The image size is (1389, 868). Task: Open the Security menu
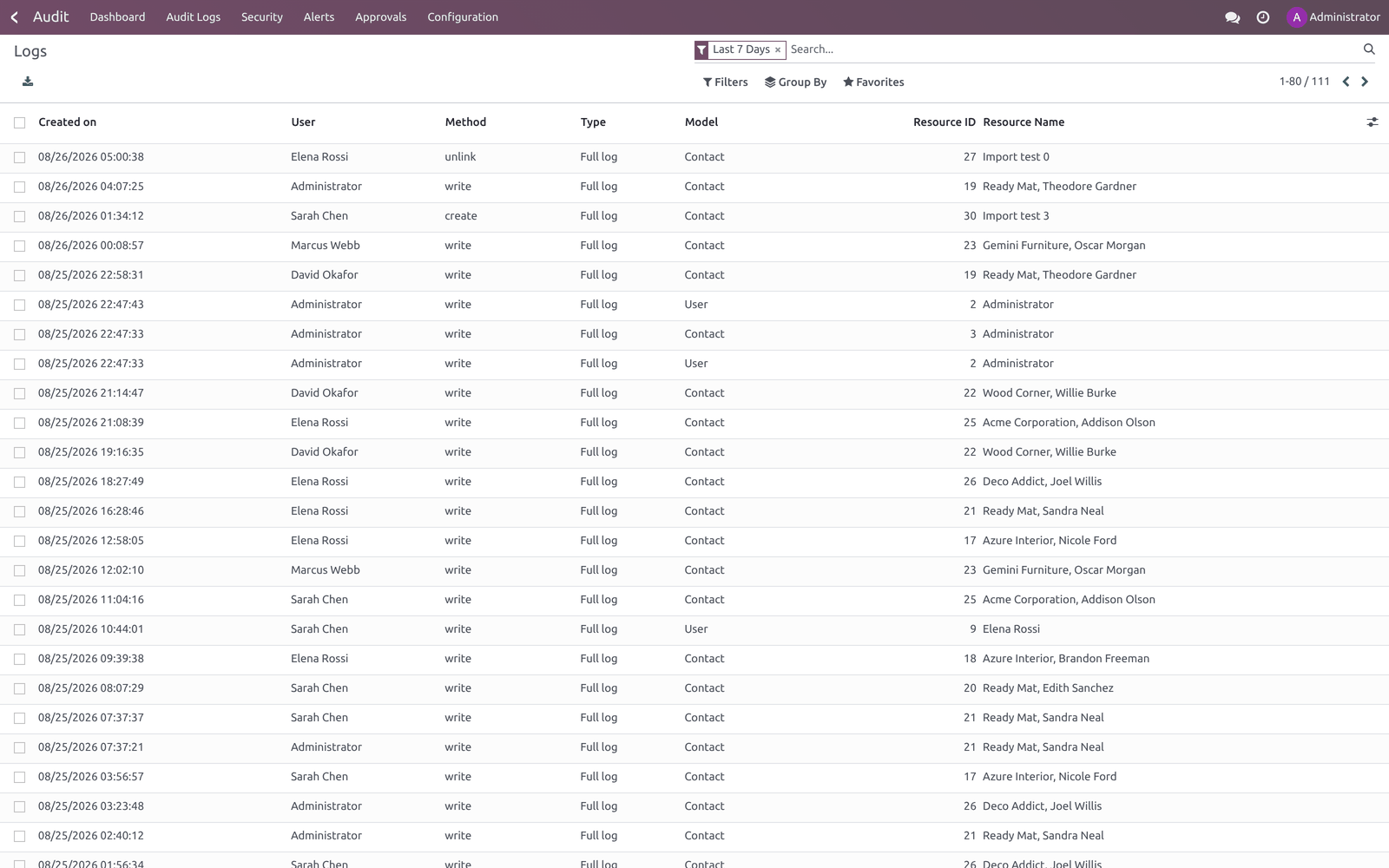pos(262,17)
